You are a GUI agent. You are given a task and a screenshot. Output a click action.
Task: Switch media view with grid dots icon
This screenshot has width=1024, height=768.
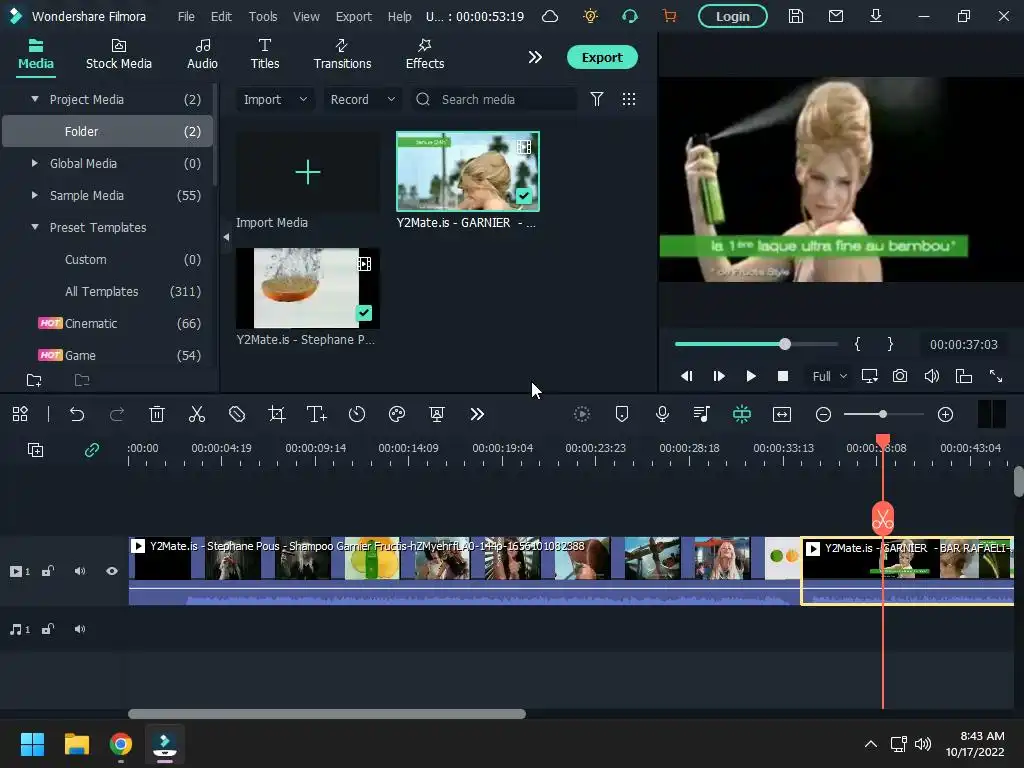coord(629,99)
